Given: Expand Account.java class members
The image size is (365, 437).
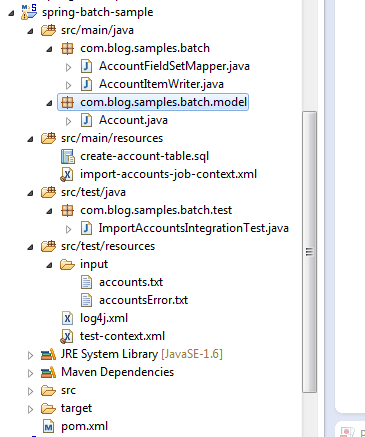Looking at the screenshot, I should (68, 121).
